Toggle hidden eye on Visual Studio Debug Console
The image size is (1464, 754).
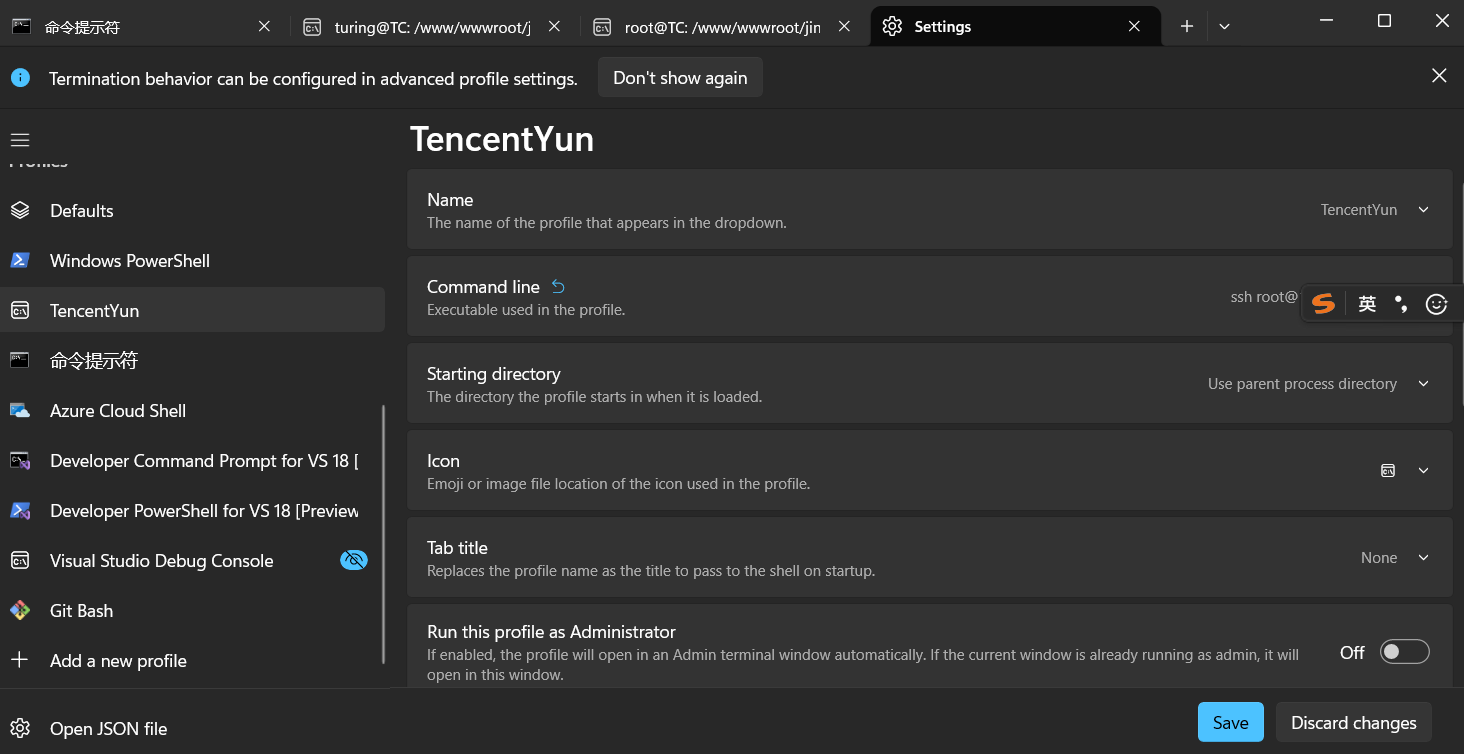(354, 560)
